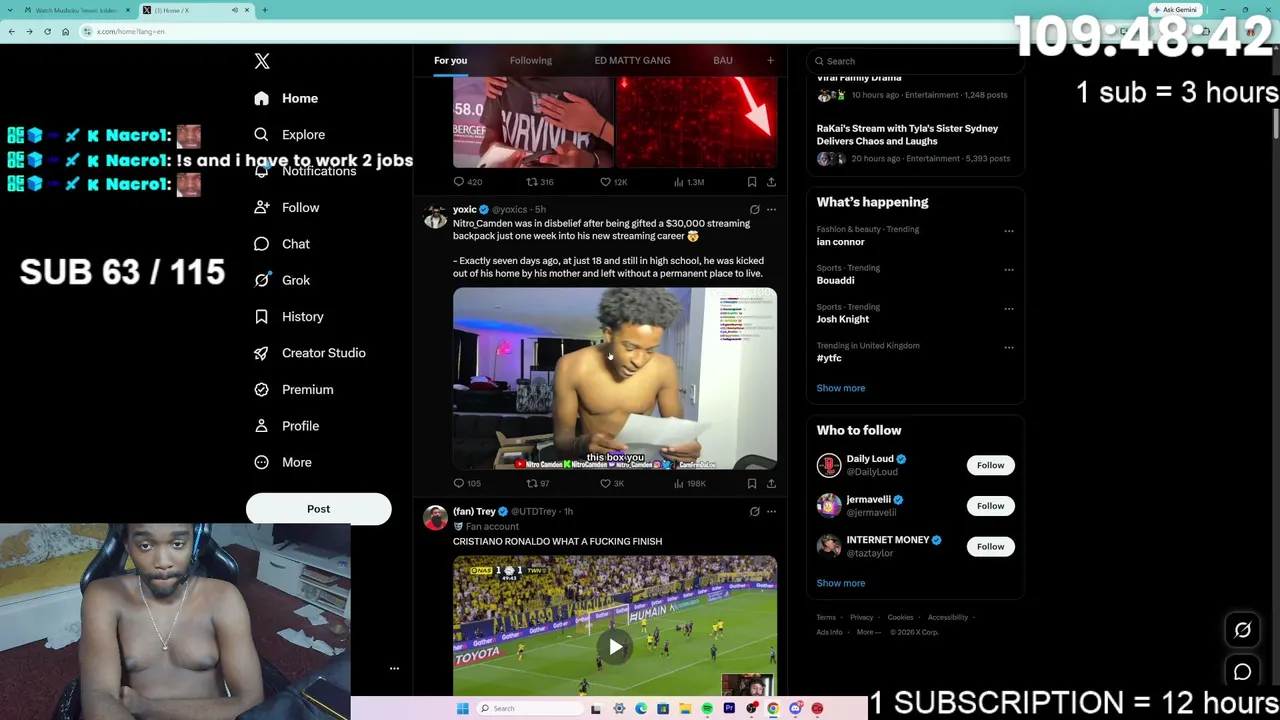Expand the More menu in the sidebar
The height and width of the screenshot is (720, 1280).
[283, 462]
